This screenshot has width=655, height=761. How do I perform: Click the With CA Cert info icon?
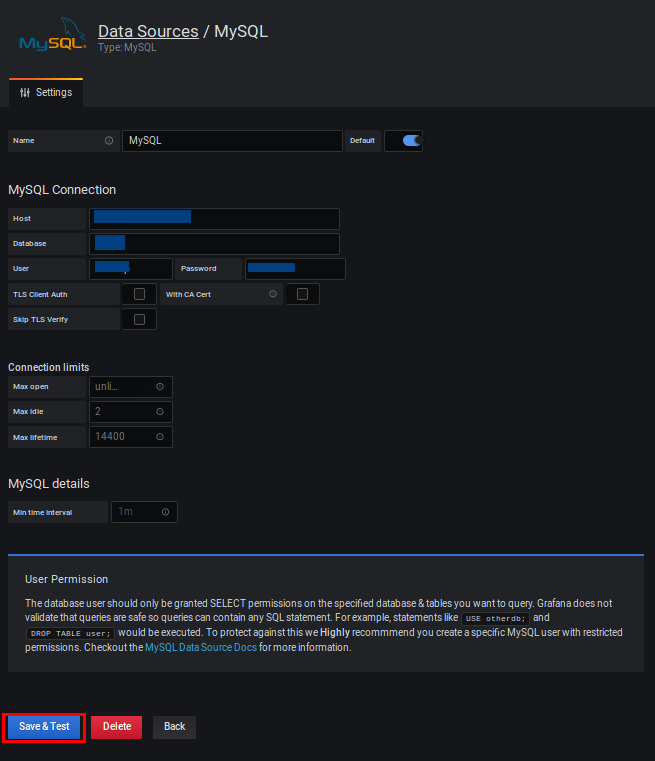click(x=273, y=294)
